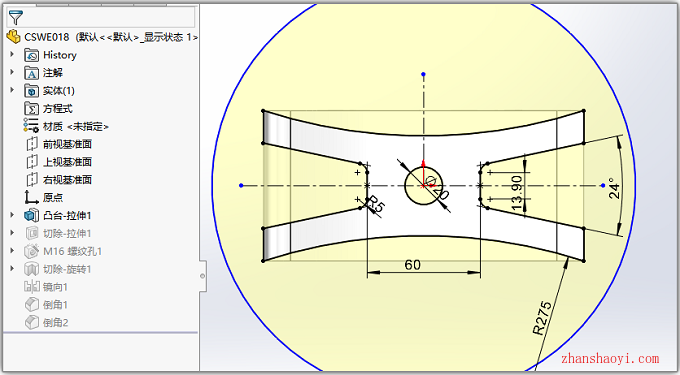Select the 凸台-拉伸1 feature icon

point(31,215)
